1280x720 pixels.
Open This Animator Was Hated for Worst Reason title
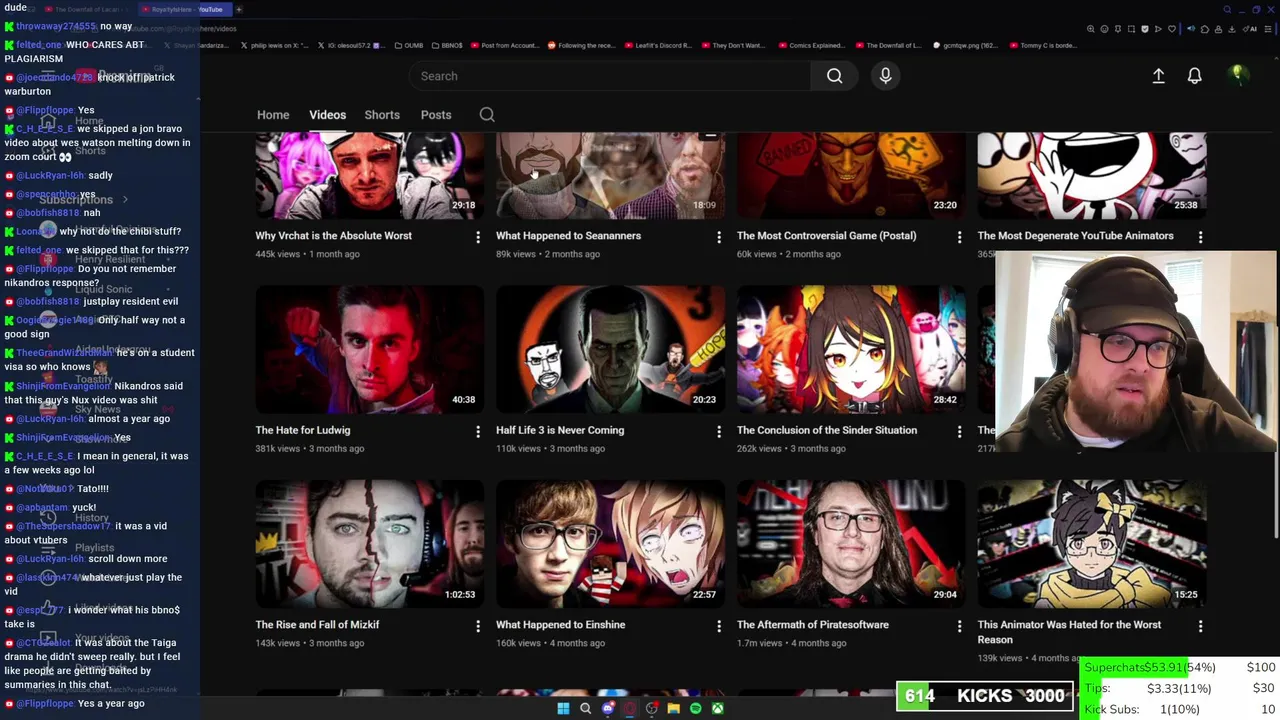pyautogui.click(x=1069, y=632)
